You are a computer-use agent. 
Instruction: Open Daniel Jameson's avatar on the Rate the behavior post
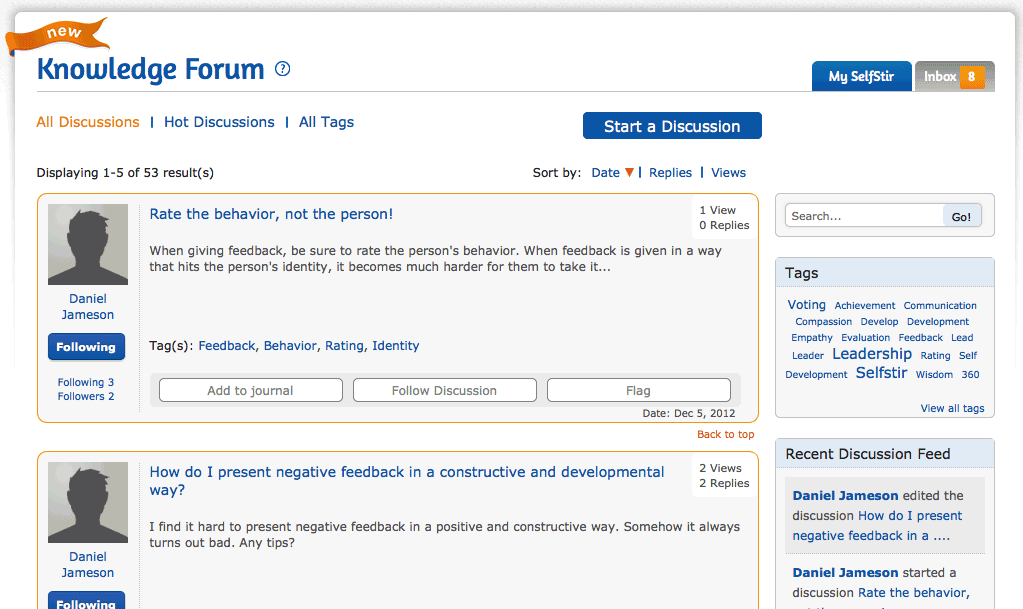[88, 244]
